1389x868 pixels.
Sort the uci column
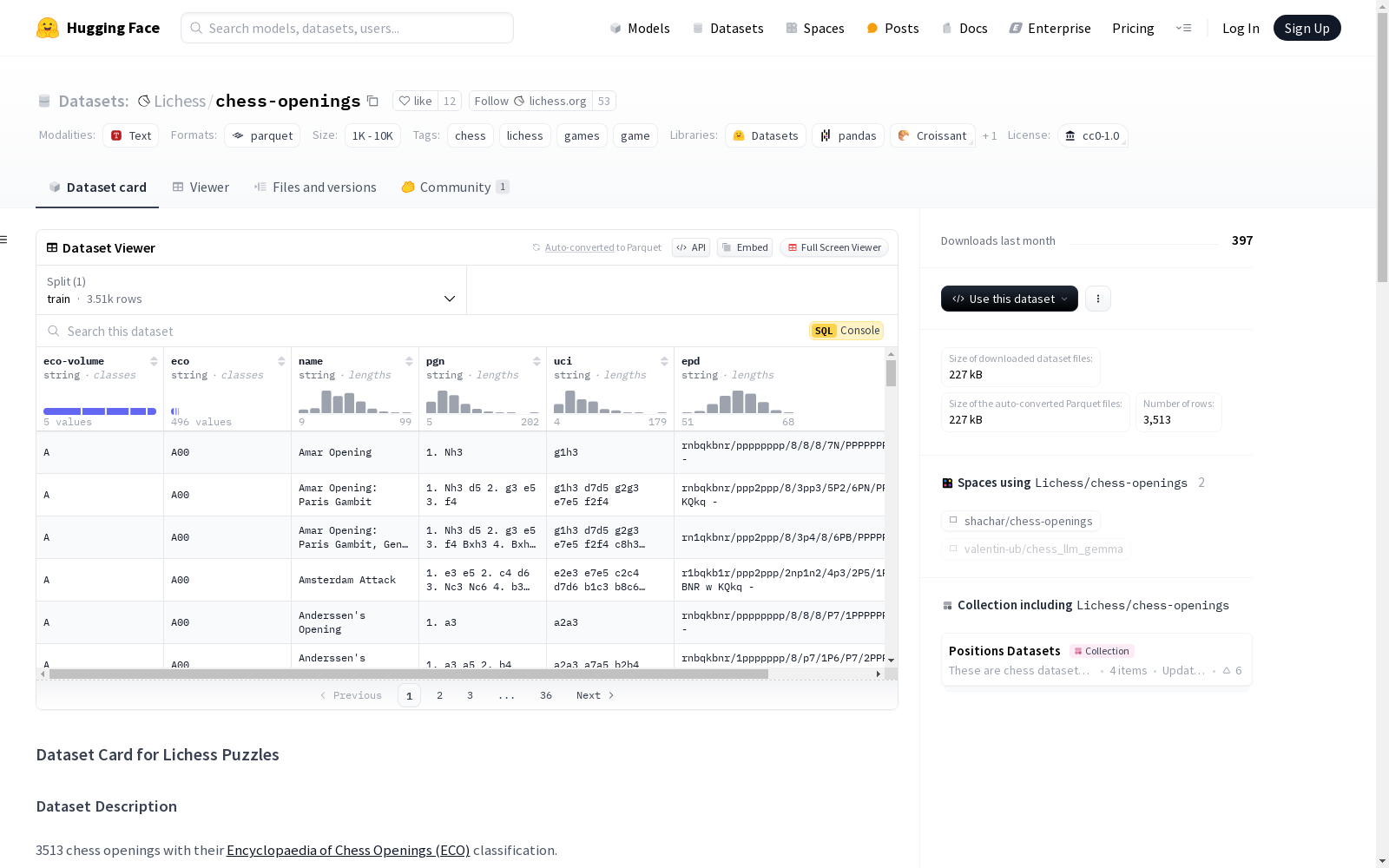click(664, 361)
